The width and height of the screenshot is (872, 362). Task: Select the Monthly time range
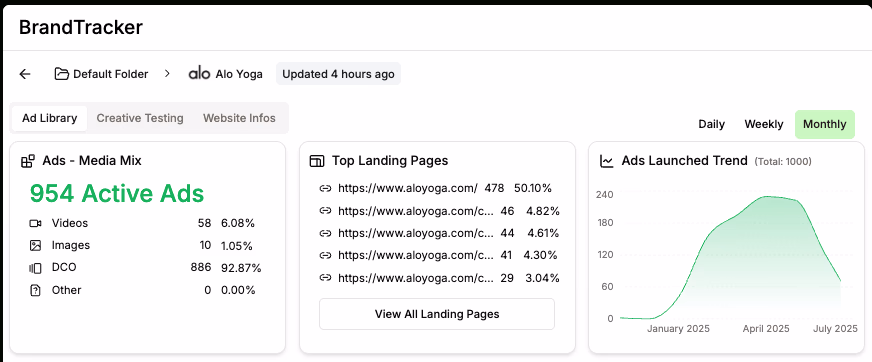(825, 125)
